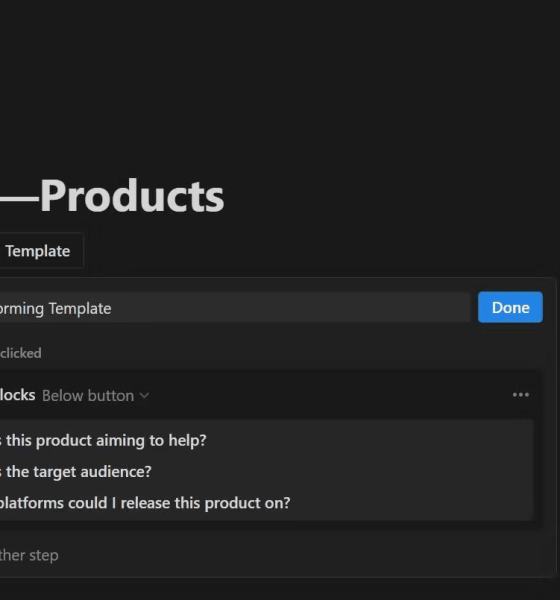
Task: Click the chevron beside Below button
Action: pos(144,396)
